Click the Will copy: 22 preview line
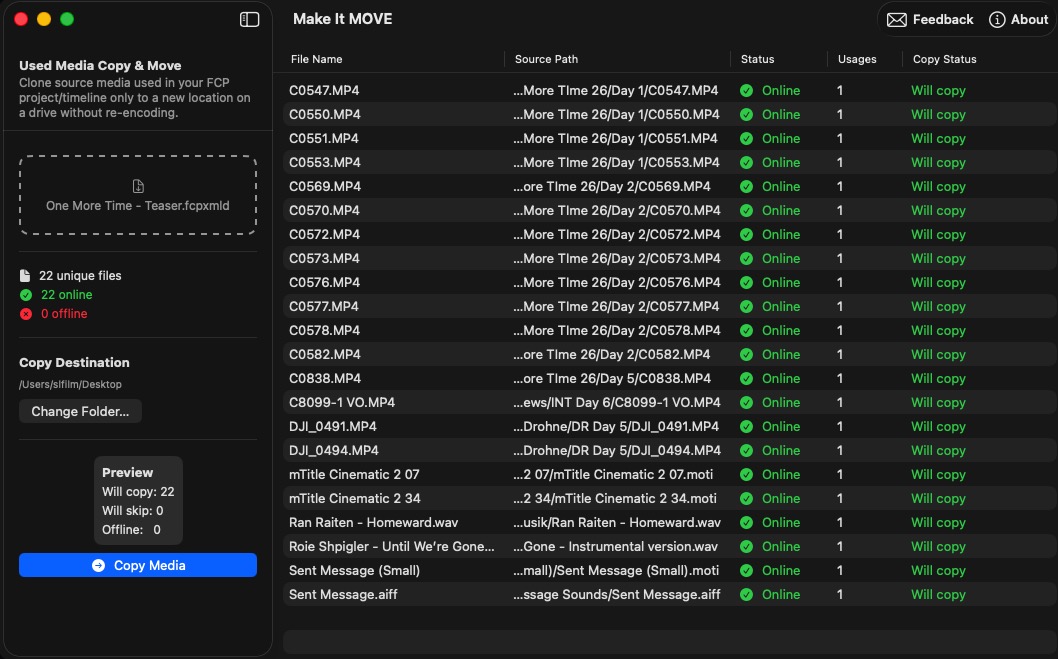Viewport: 1058px width, 659px height. coord(138,492)
